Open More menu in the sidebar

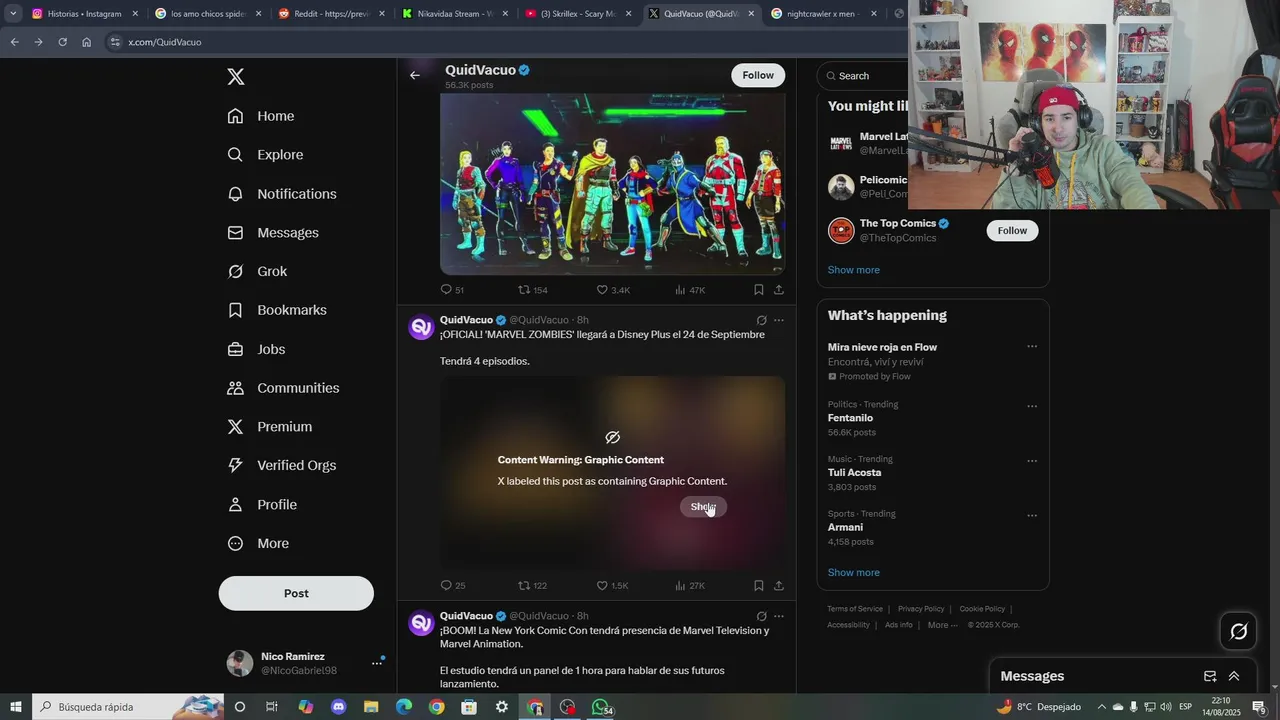click(x=258, y=544)
